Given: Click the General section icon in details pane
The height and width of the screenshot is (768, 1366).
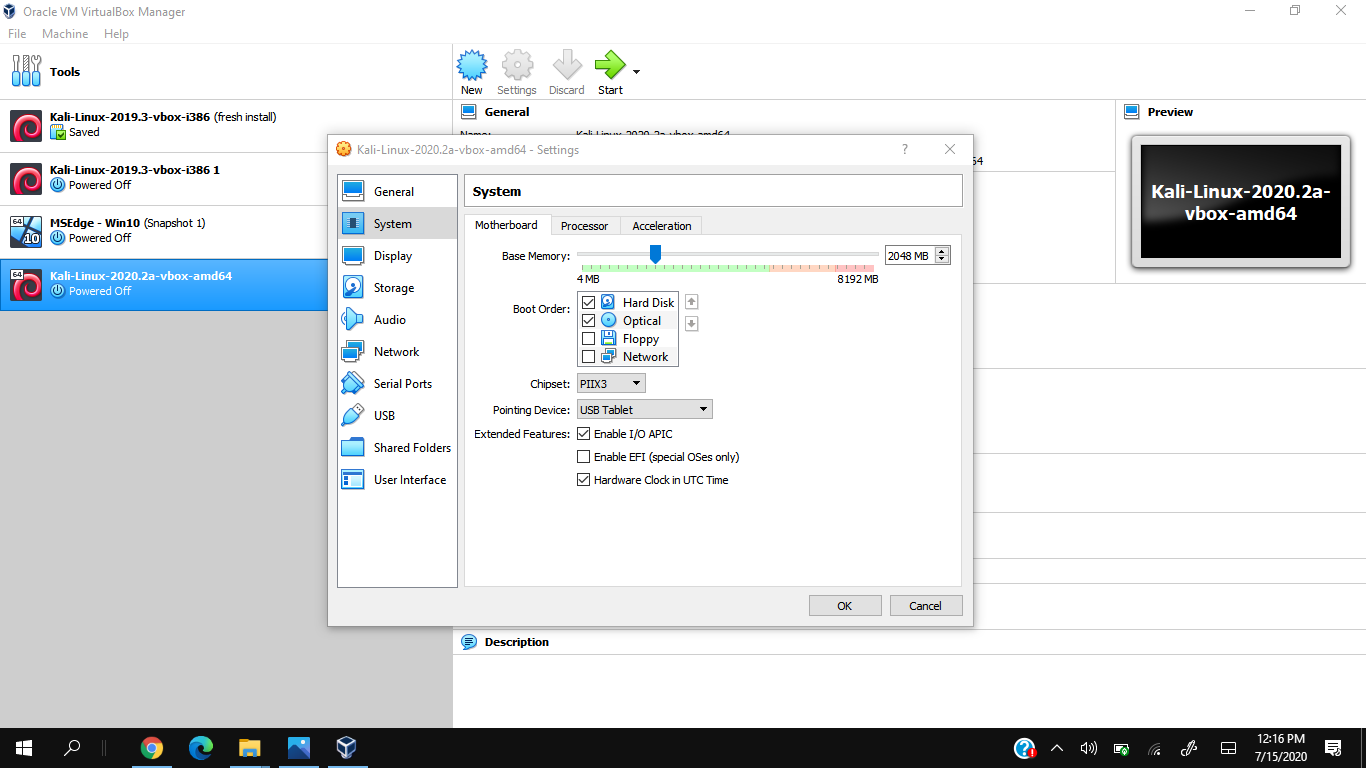Looking at the screenshot, I should click(469, 112).
